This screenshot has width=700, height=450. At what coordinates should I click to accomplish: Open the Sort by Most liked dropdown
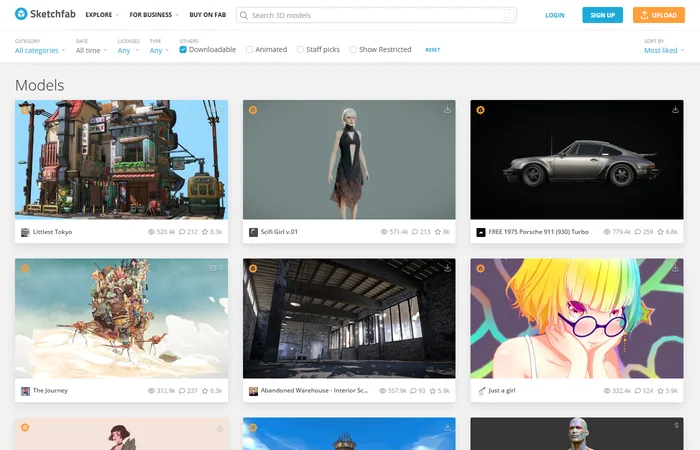[664, 50]
